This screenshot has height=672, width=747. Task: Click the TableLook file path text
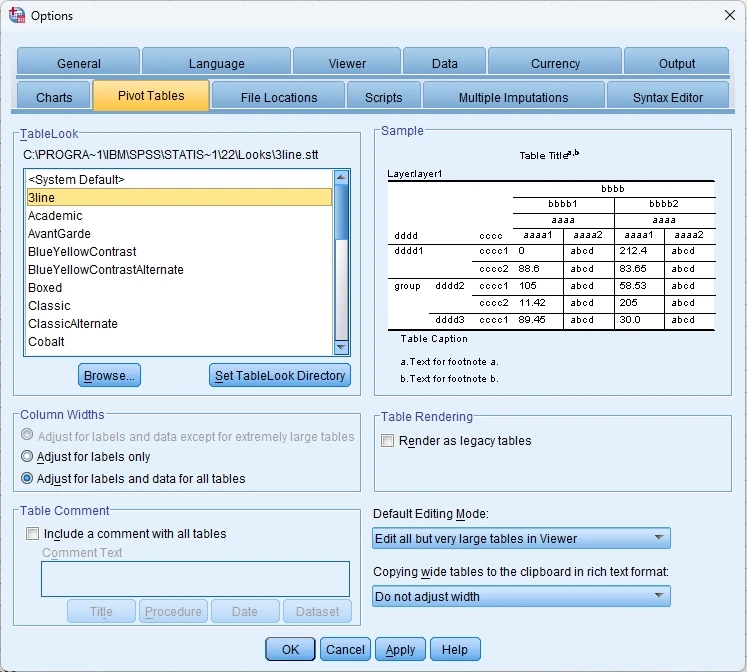171,155
